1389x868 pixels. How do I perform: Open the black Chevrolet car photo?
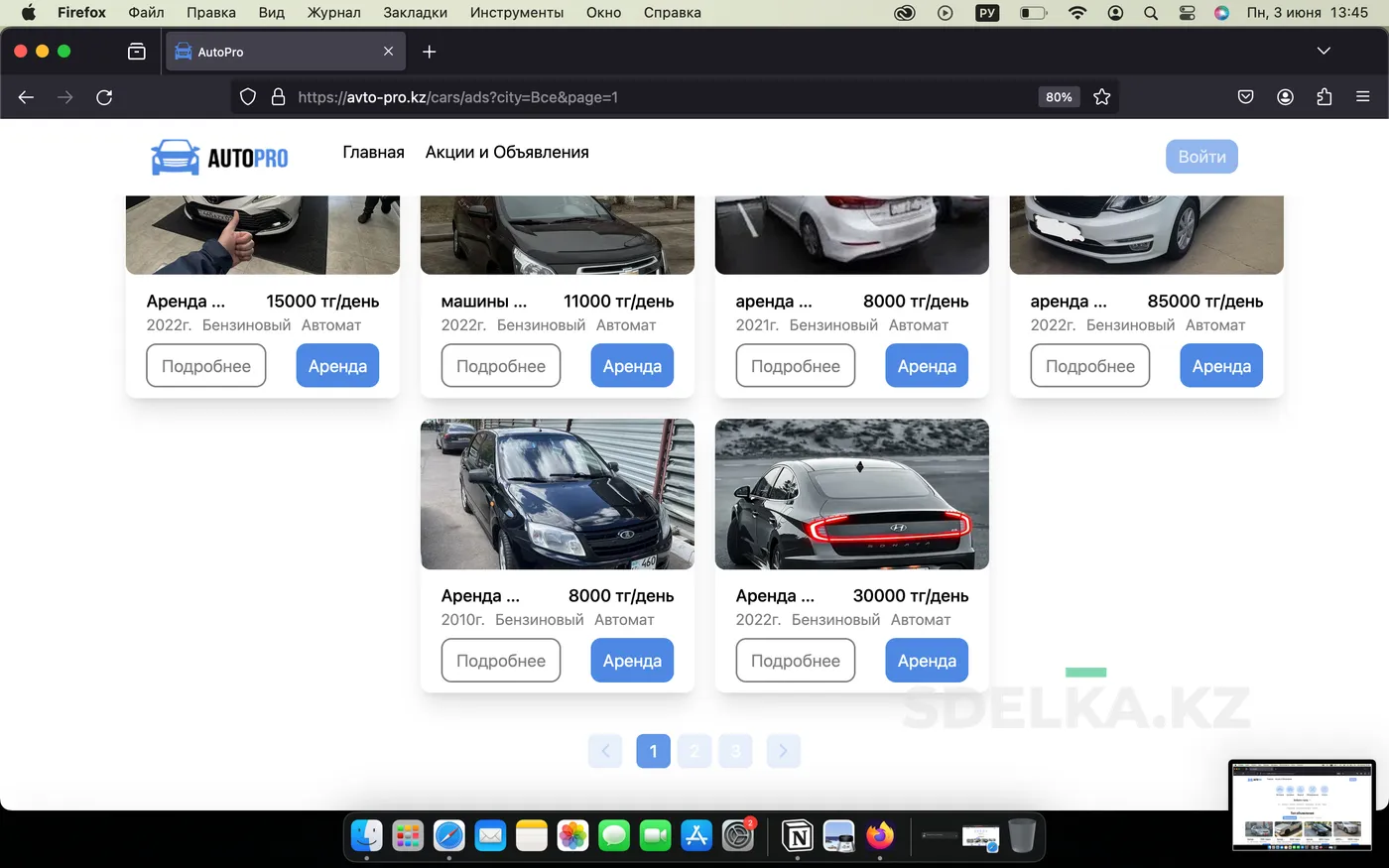point(558,235)
